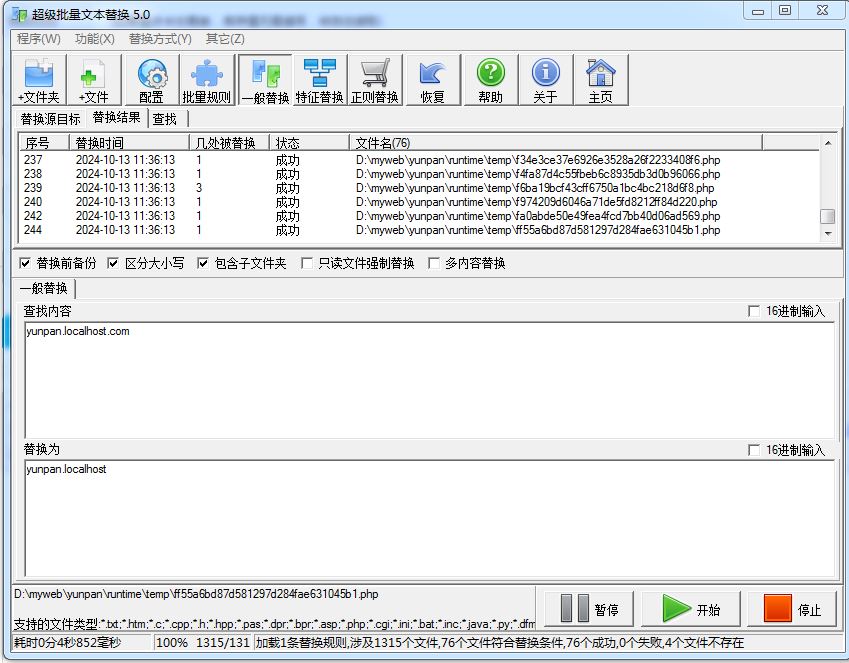The image size is (849, 663).
Task: Open the 替换方式(Y) menu
Action: (x=159, y=39)
